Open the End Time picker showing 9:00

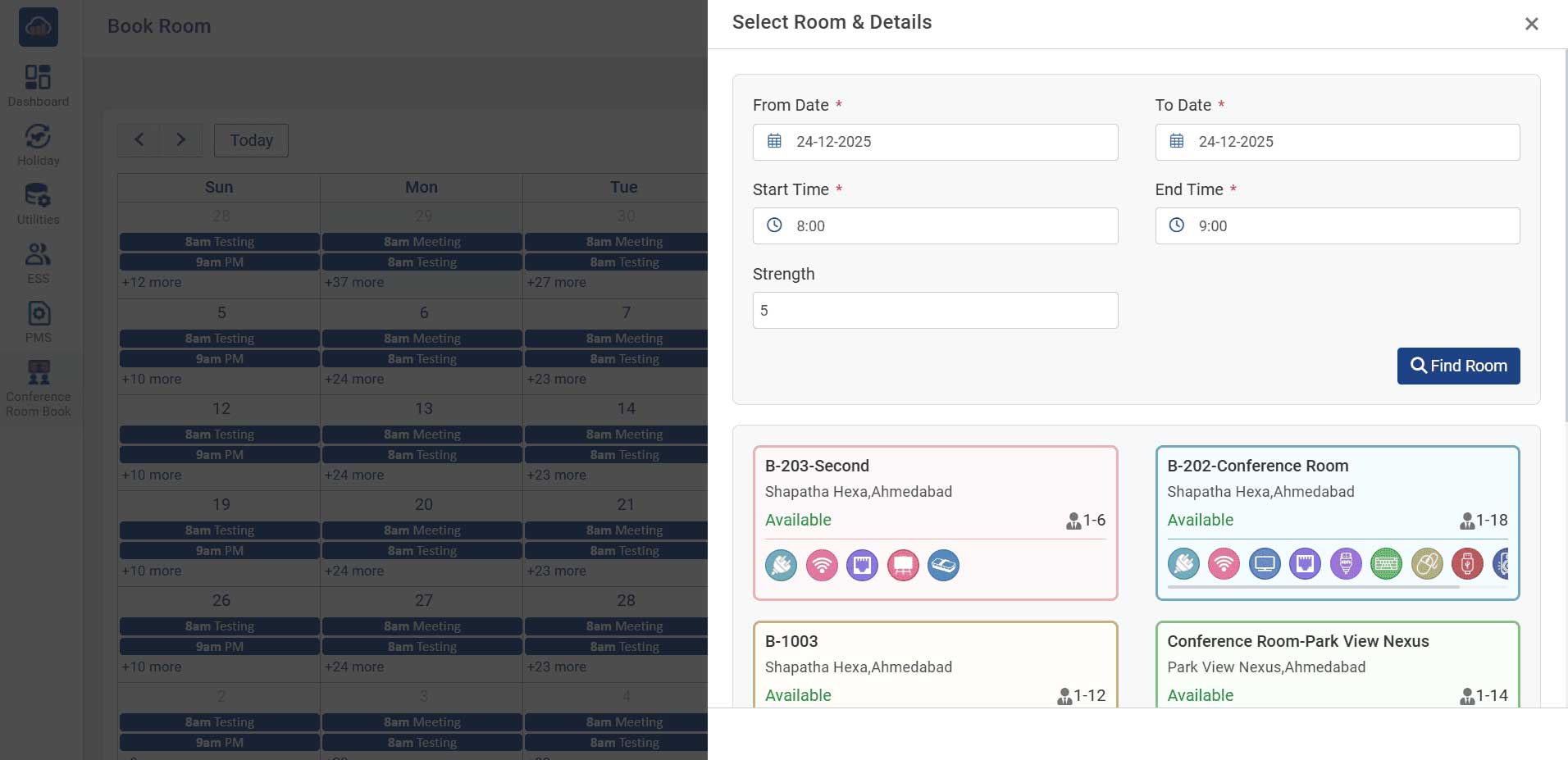click(1337, 226)
